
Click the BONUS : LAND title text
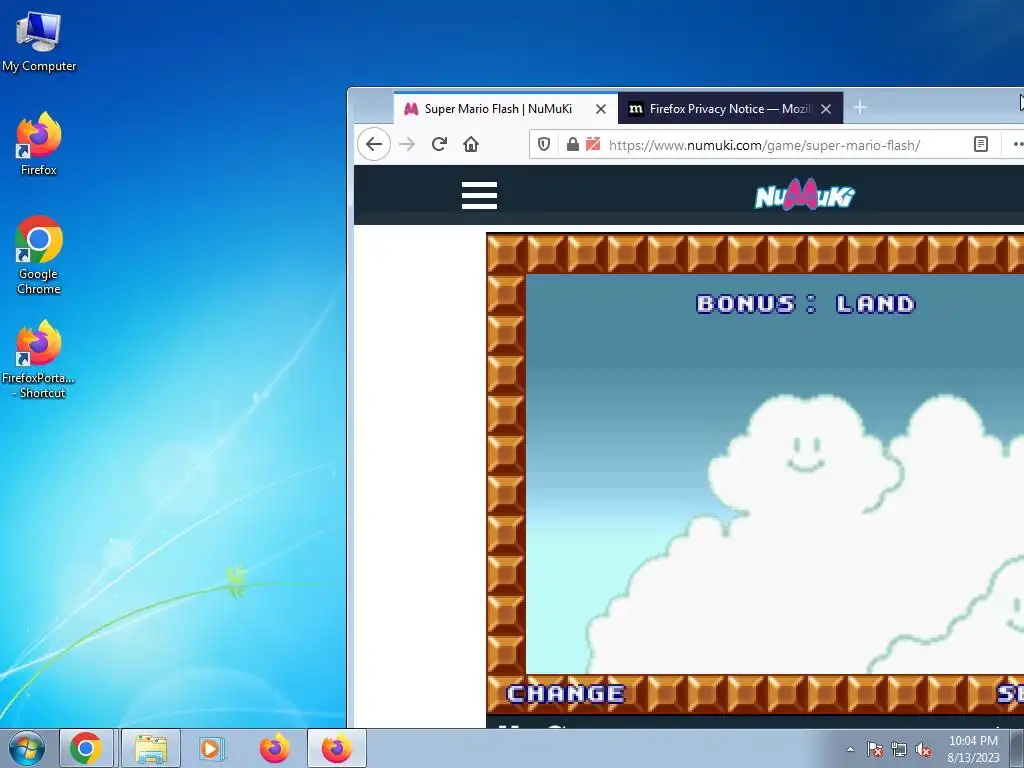click(806, 304)
